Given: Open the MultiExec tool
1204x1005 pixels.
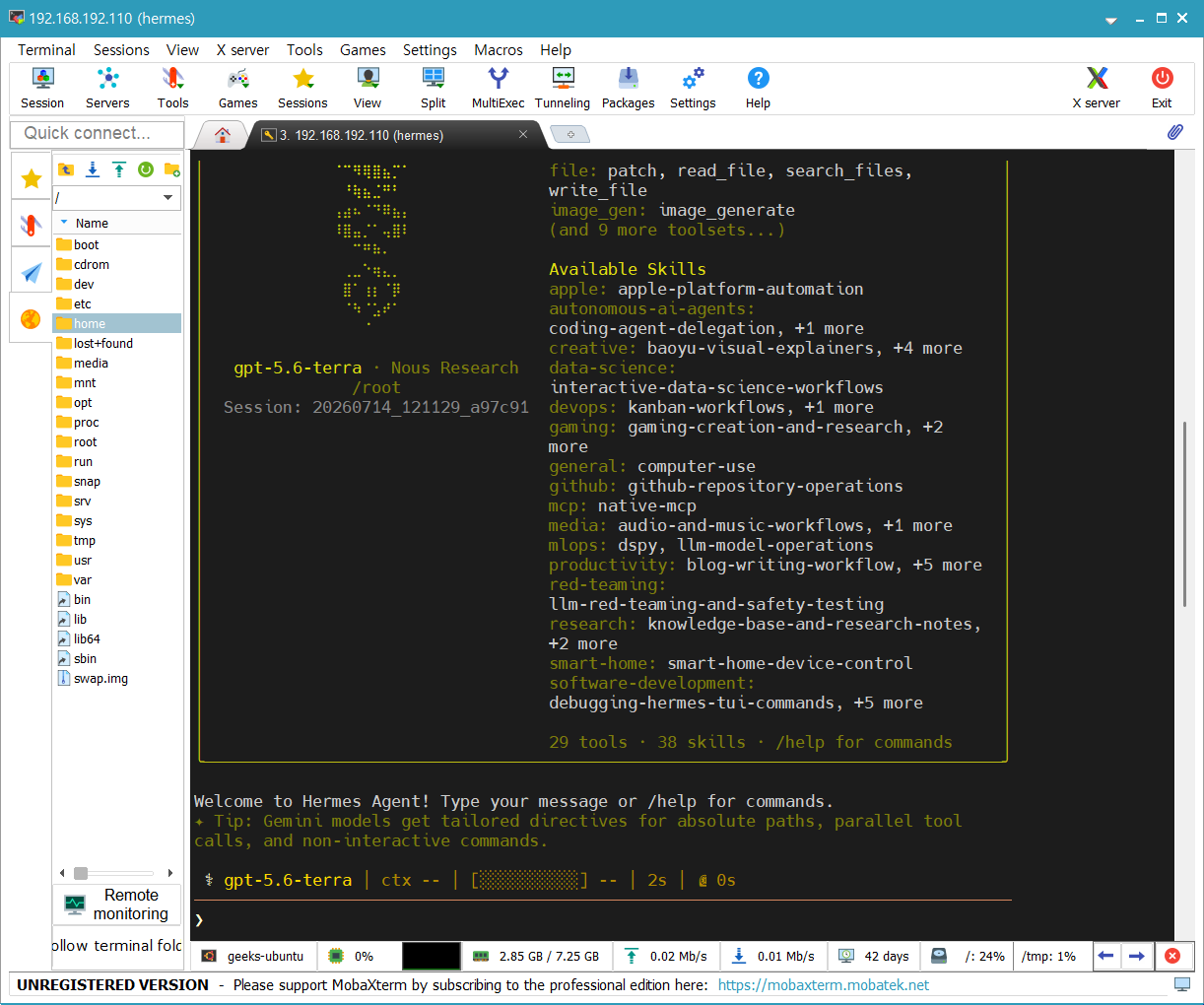Looking at the screenshot, I should pos(498,88).
